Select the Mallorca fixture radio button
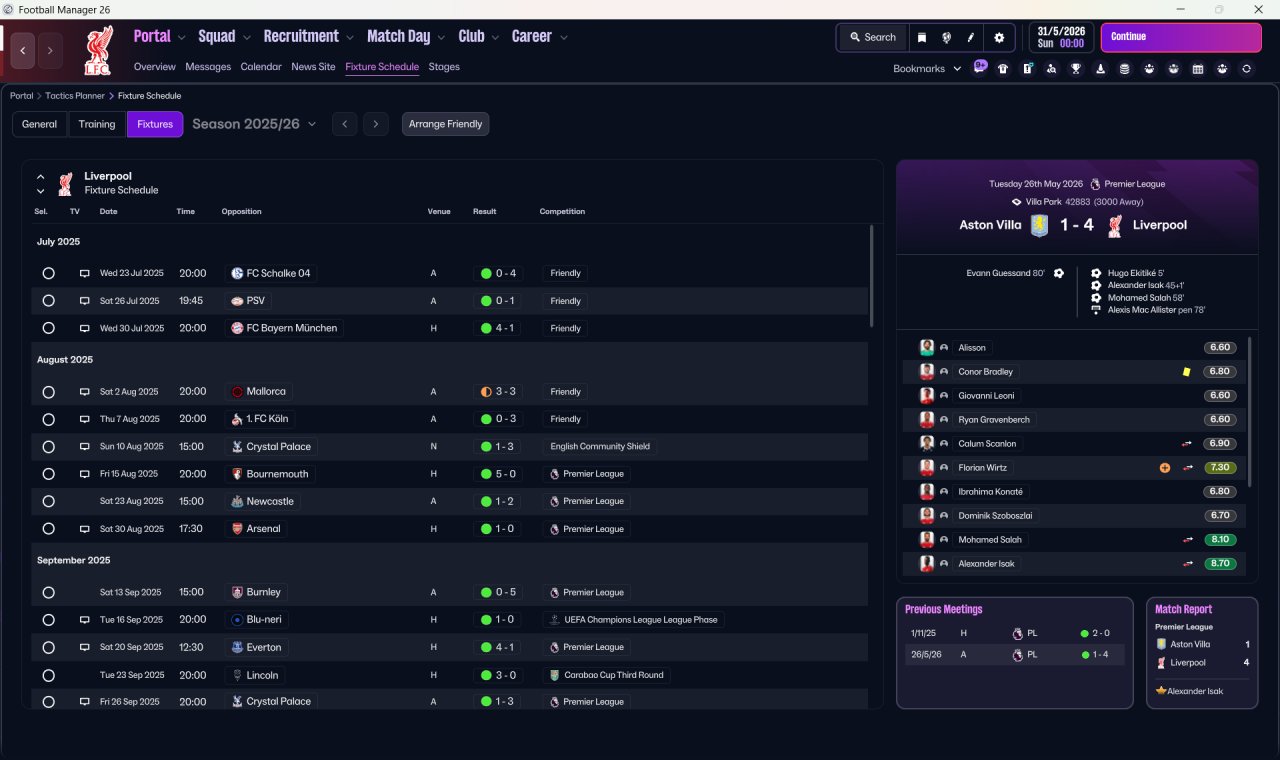Viewport: 1280px width, 760px height. pyautogui.click(x=48, y=392)
